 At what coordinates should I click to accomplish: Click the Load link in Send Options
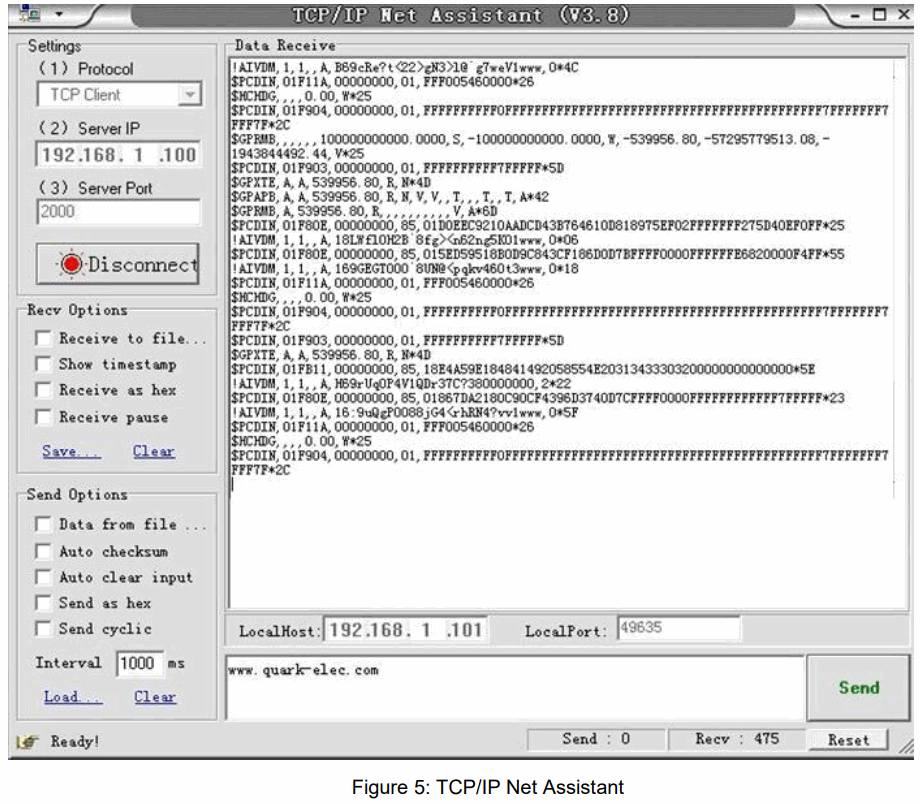tap(73, 697)
